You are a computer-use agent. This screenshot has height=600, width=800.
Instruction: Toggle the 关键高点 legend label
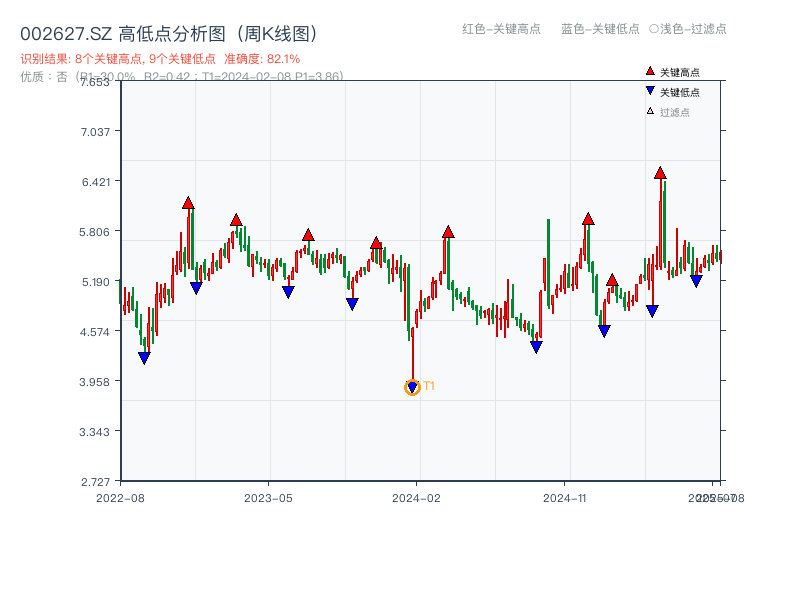[680, 72]
